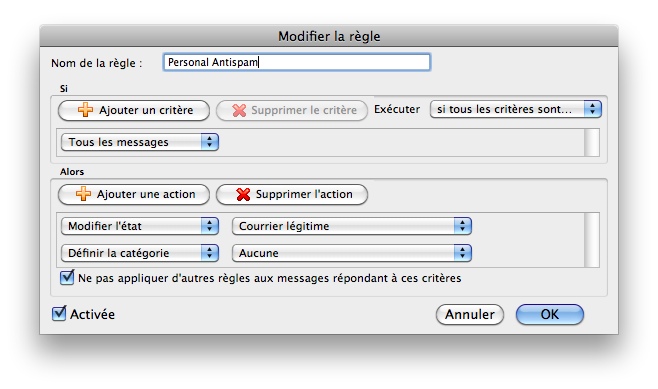
Task: Toggle Ne pas appliquer d'autres règles checkbox
Action: click(x=67, y=277)
